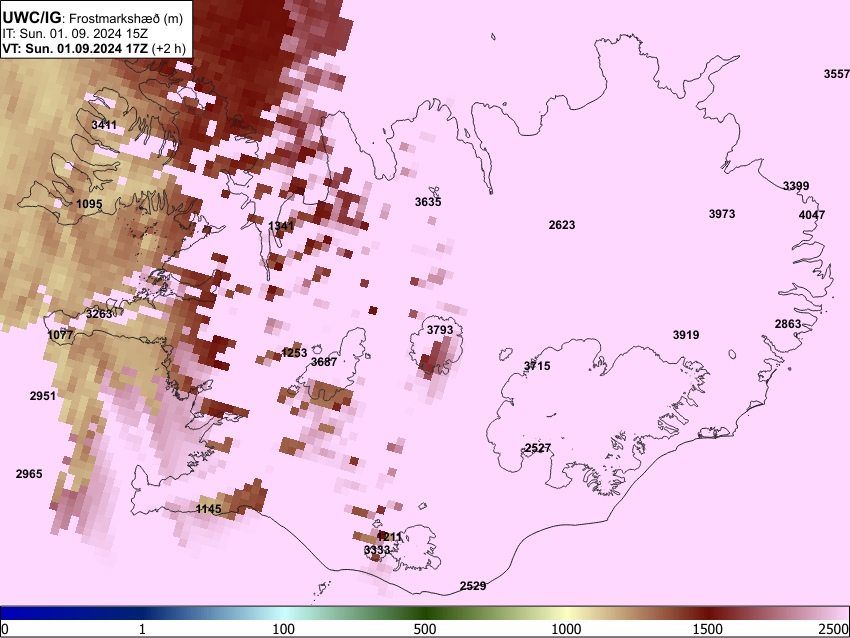Click the map value 2951

pyautogui.click(x=43, y=396)
